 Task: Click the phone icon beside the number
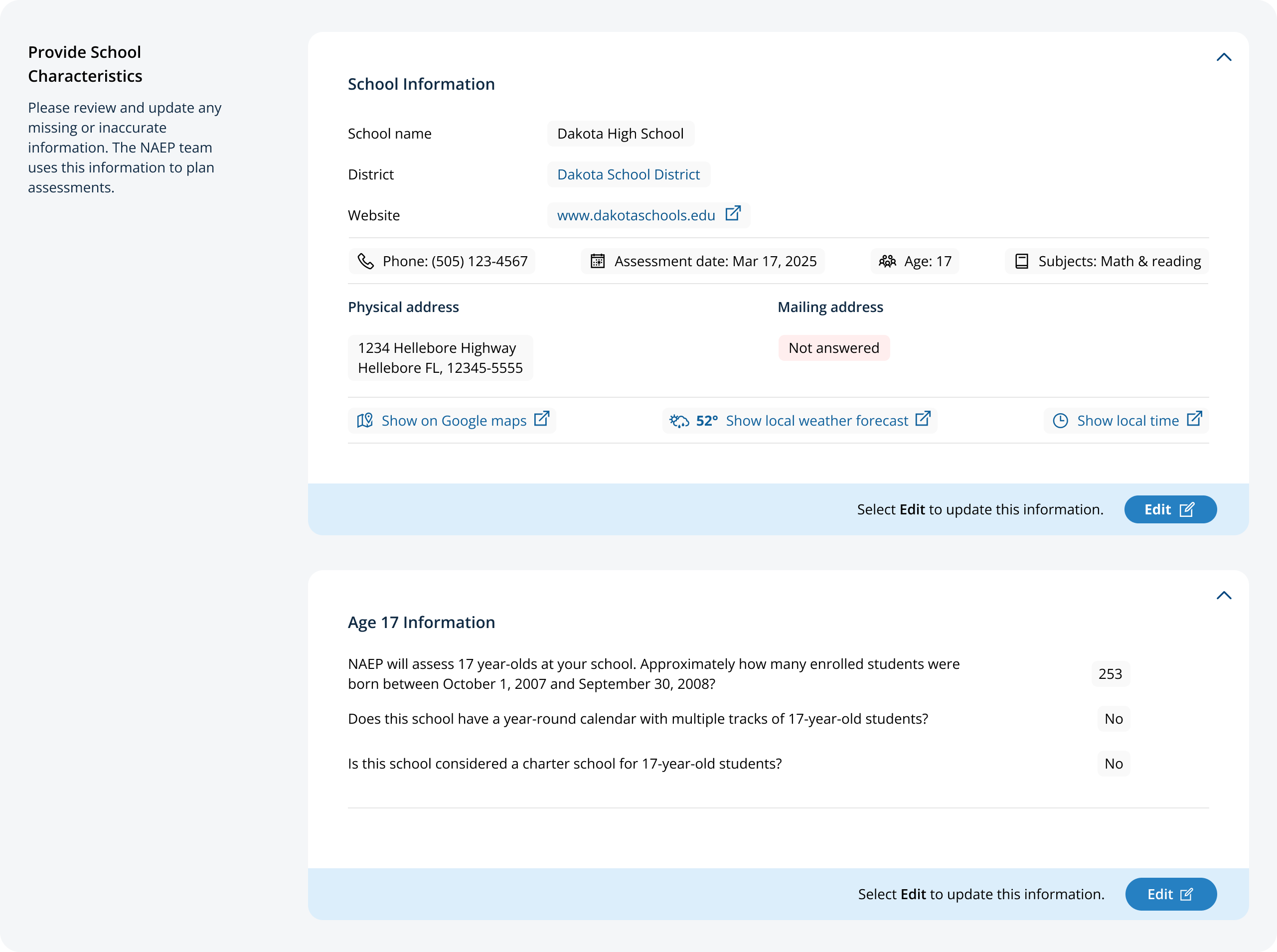(x=365, y=261)
